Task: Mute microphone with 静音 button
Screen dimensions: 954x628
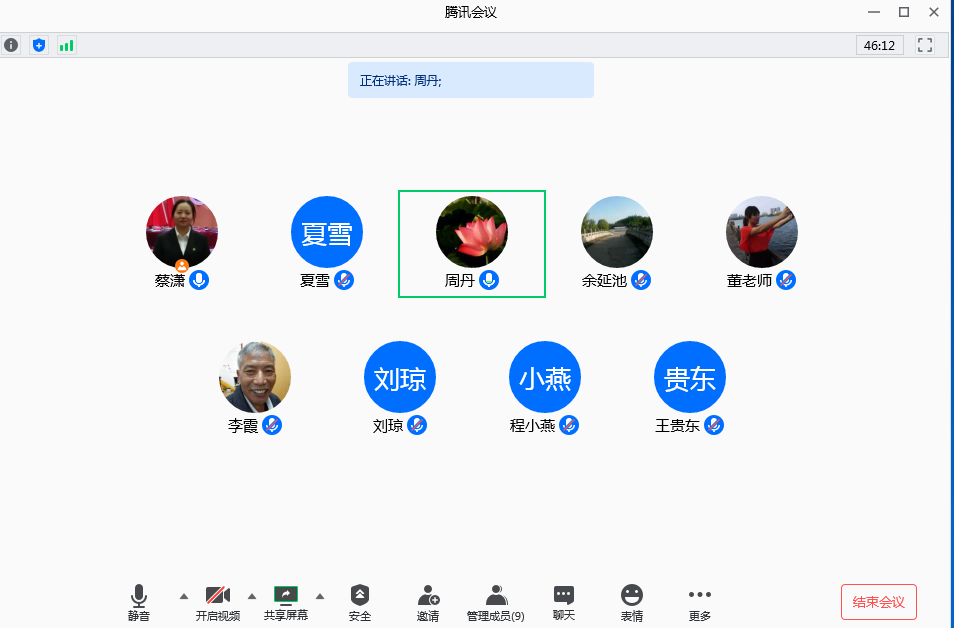Action: [x=139, y=602]
